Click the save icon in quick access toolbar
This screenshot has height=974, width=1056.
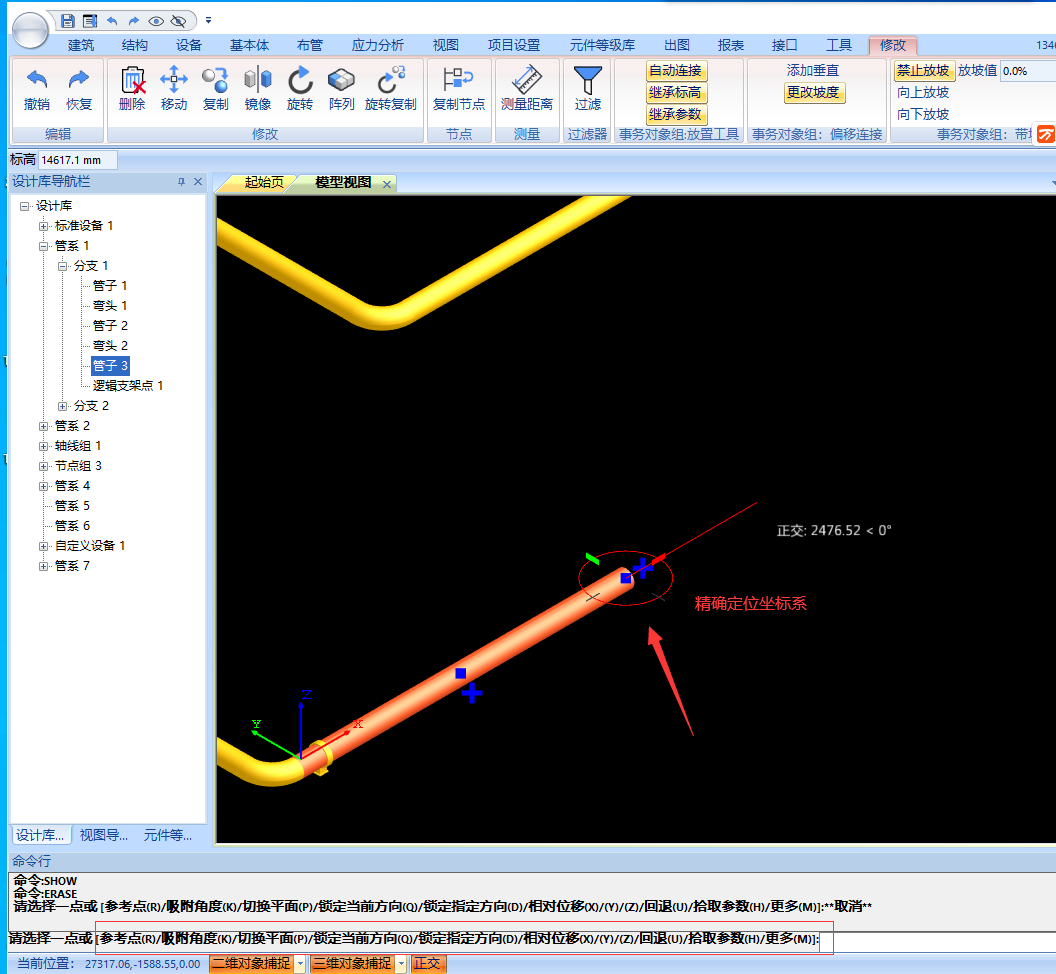[x=67, y=21]
